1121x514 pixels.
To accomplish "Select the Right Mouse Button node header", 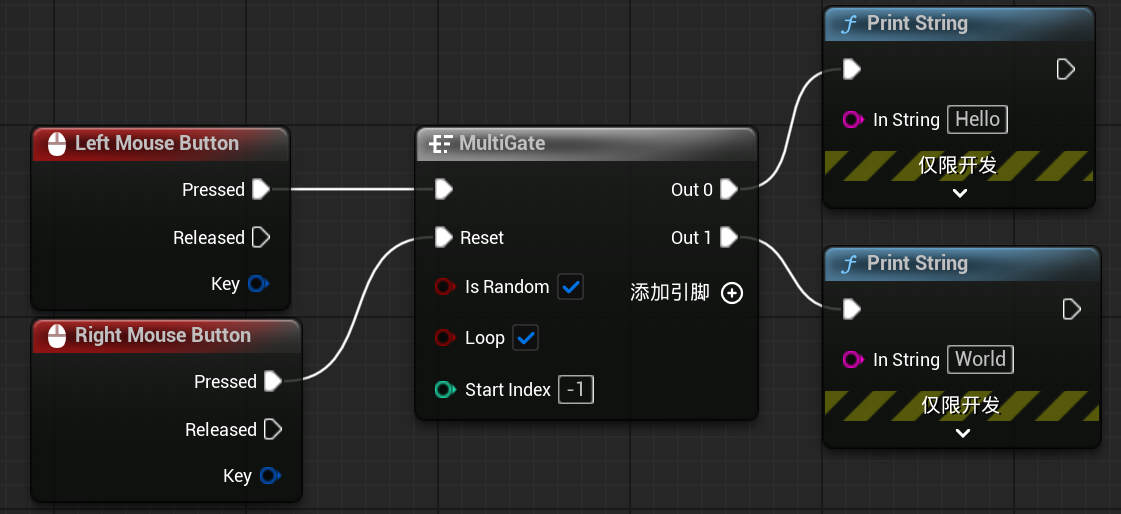I will [x=162, y=336].
